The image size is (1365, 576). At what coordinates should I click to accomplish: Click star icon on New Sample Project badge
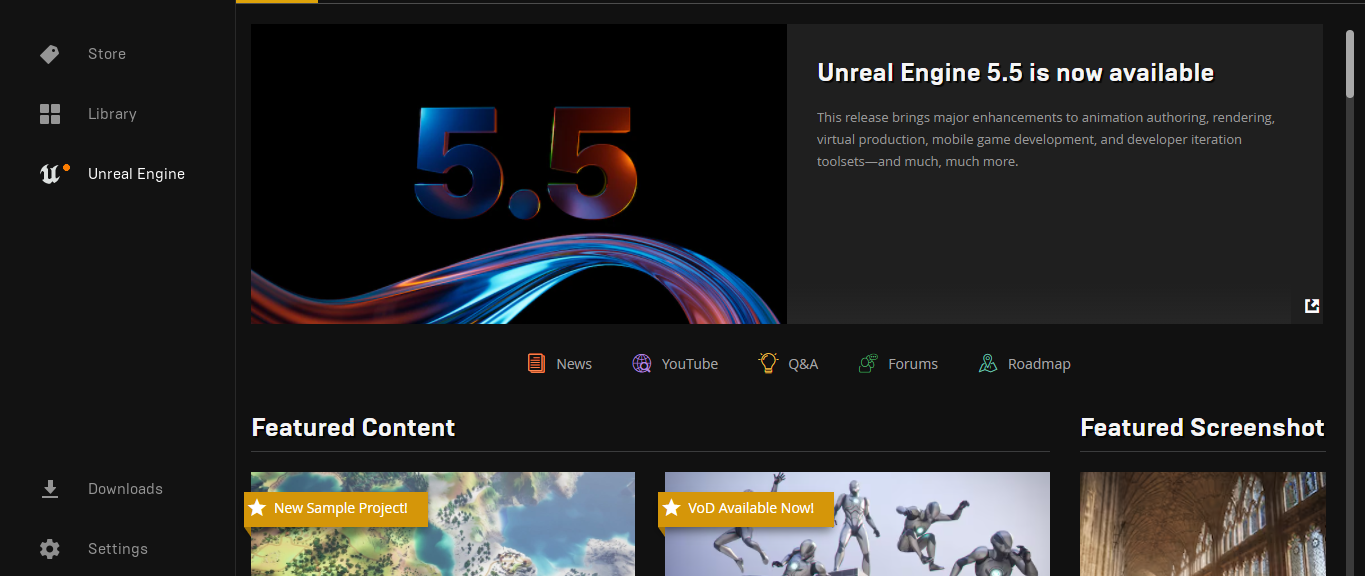pyautogui.click(x=257, y=508)
